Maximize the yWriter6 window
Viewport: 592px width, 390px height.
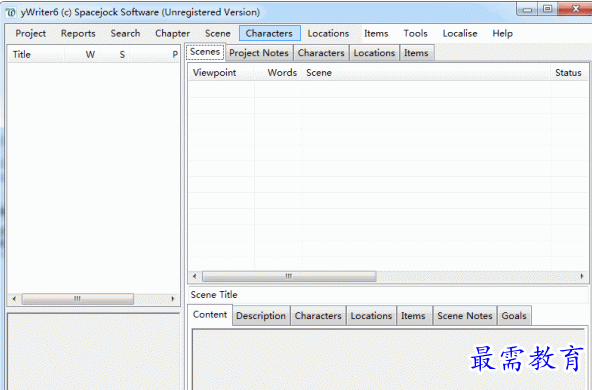point(547,9)
